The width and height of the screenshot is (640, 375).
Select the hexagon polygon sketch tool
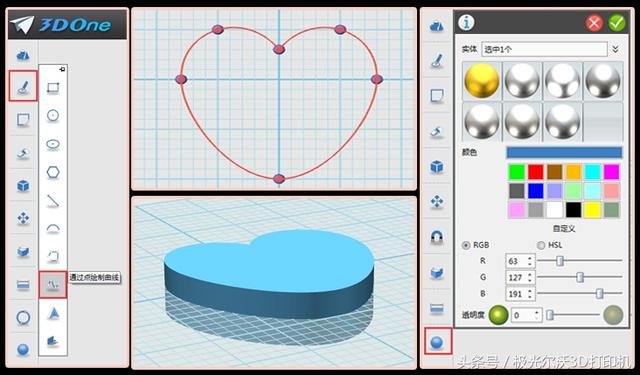tap(53, 172)
